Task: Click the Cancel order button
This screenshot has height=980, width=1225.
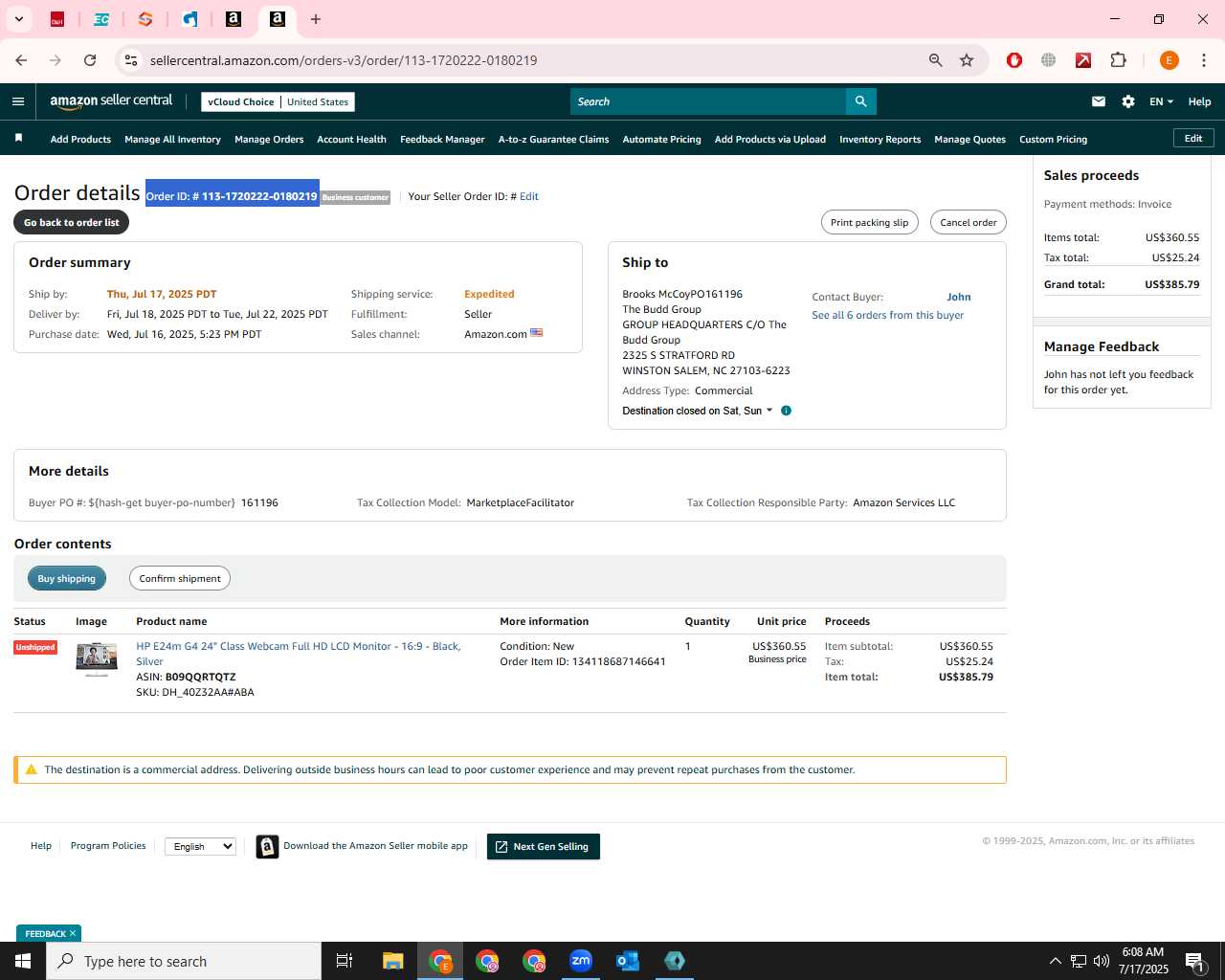Action: [x=968, y=222]
